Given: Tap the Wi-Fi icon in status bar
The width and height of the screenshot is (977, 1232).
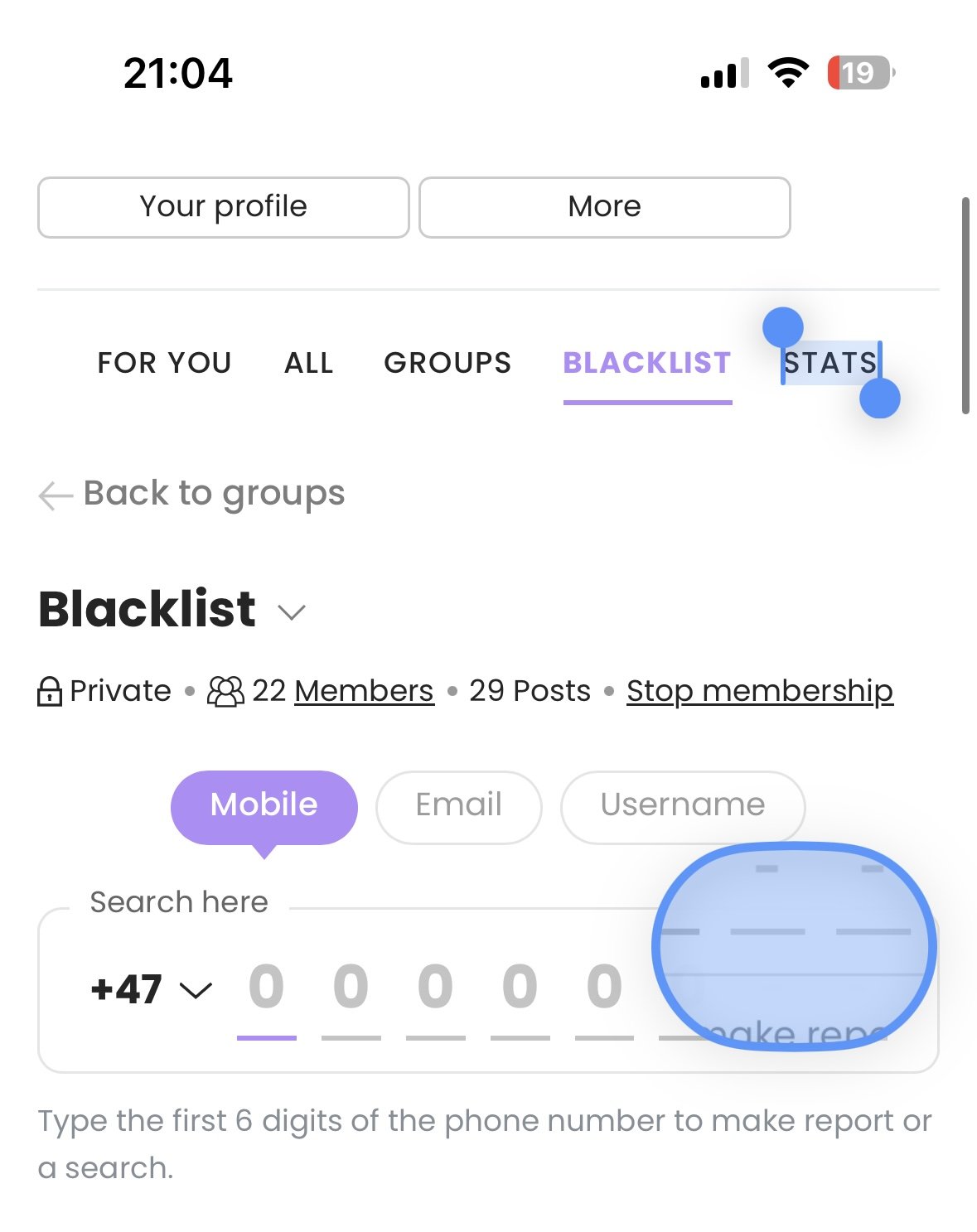Looking at the screenshot, I should [788, 73].
